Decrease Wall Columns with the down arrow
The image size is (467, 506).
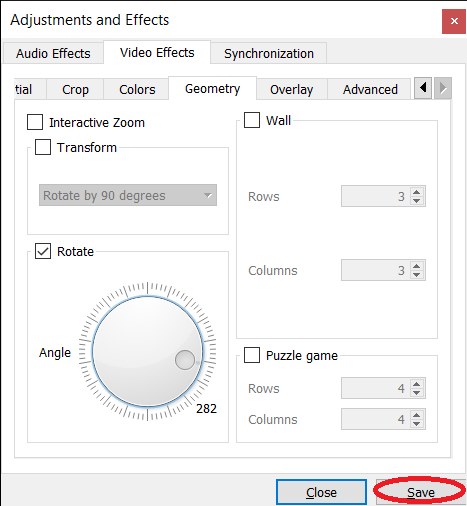(x=416, y=275)
